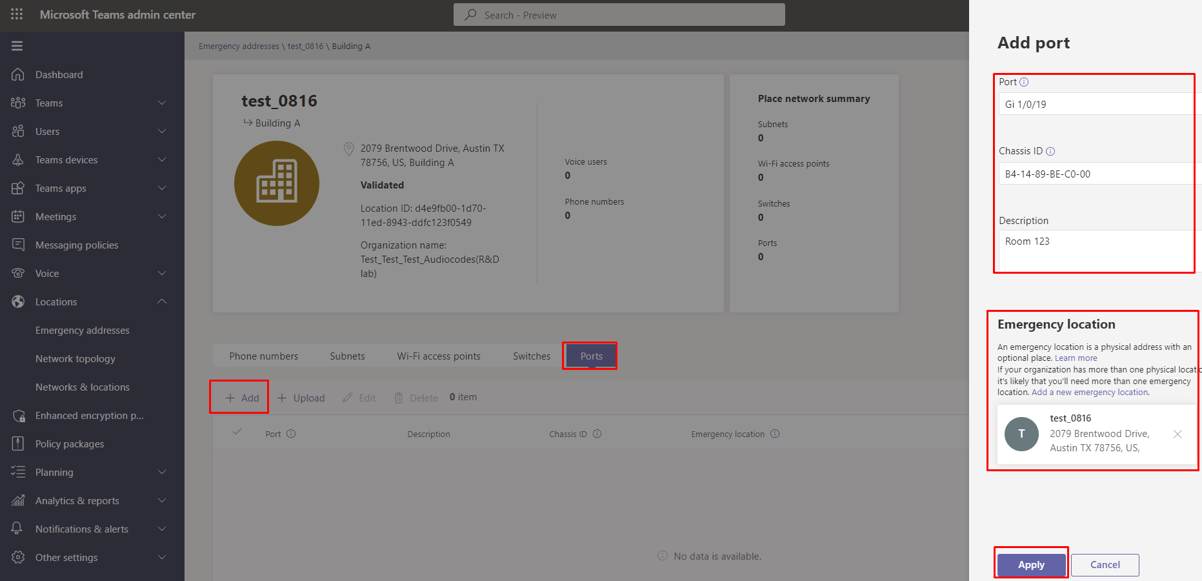Click the Teams icon in sidebar

(18, 103)
